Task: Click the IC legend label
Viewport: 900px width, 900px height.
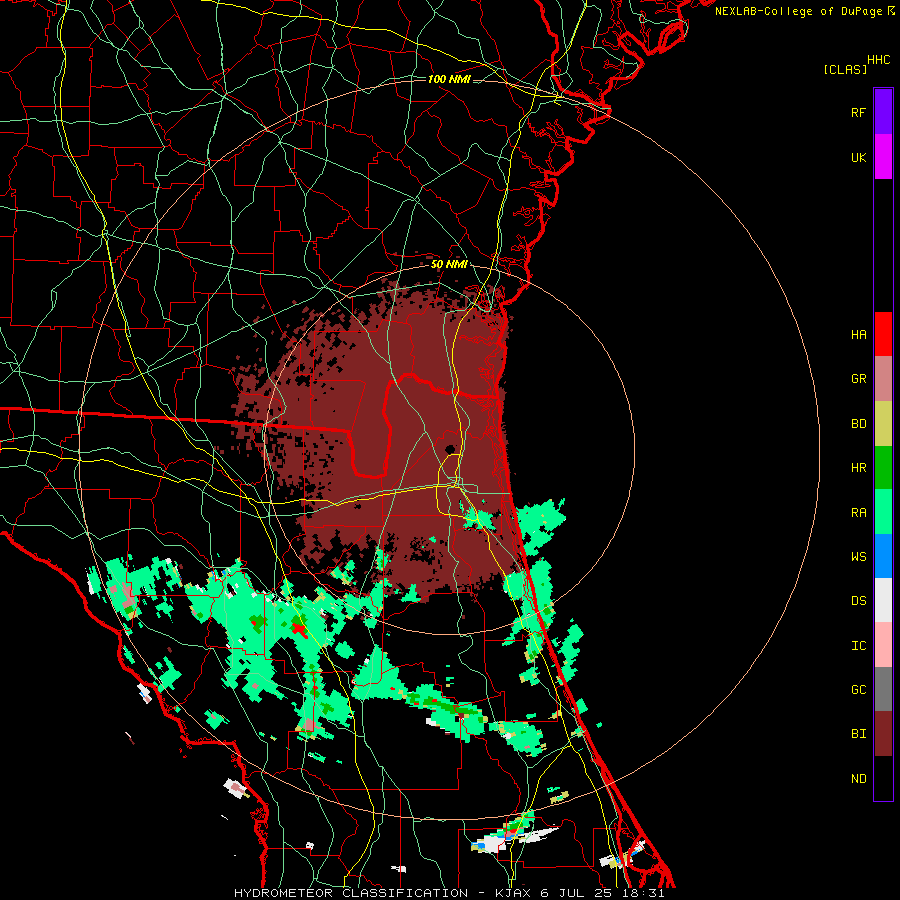Action: click(858, 645)
